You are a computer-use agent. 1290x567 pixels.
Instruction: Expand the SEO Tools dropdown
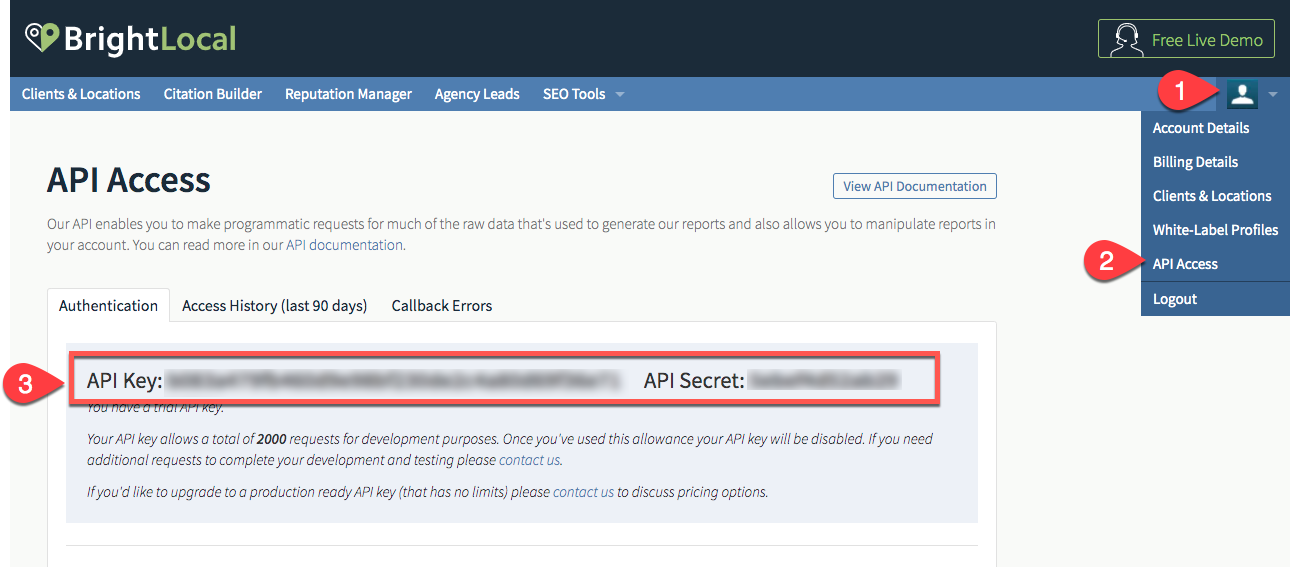pyautogui.click(x=583, y=94)
